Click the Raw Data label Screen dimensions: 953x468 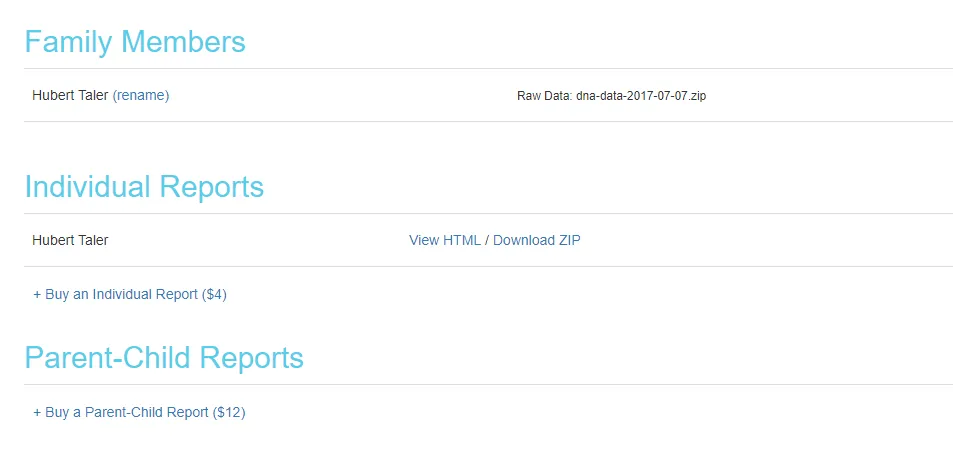click(x=545, y=96)
